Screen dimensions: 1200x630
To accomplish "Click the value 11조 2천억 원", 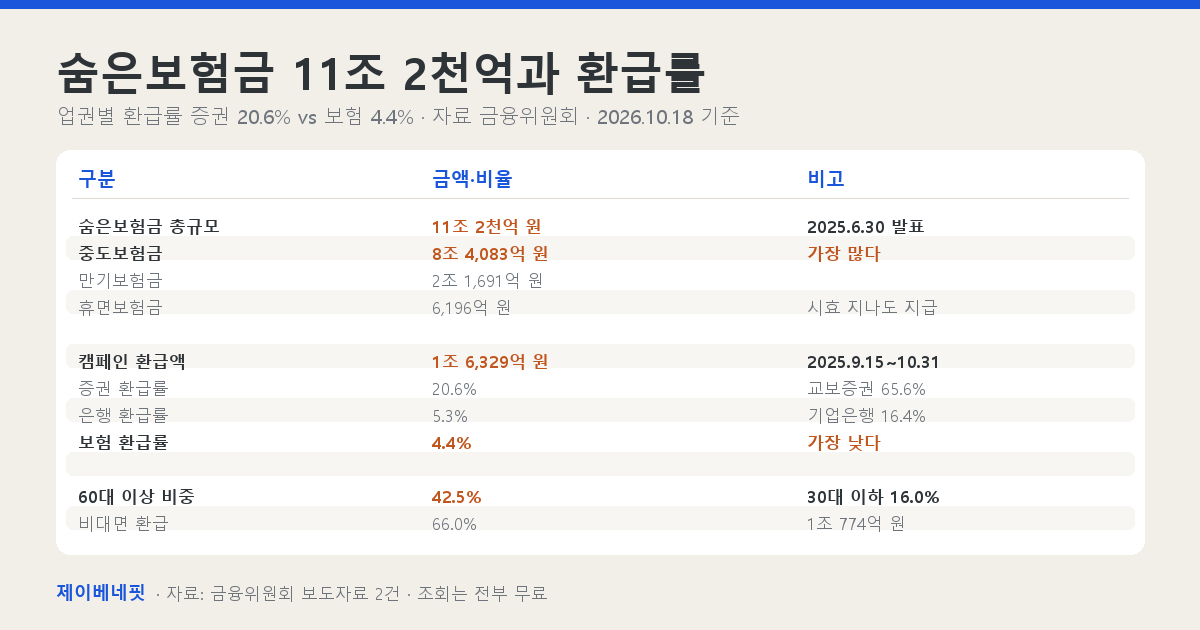I will click(x=486, y=226).
